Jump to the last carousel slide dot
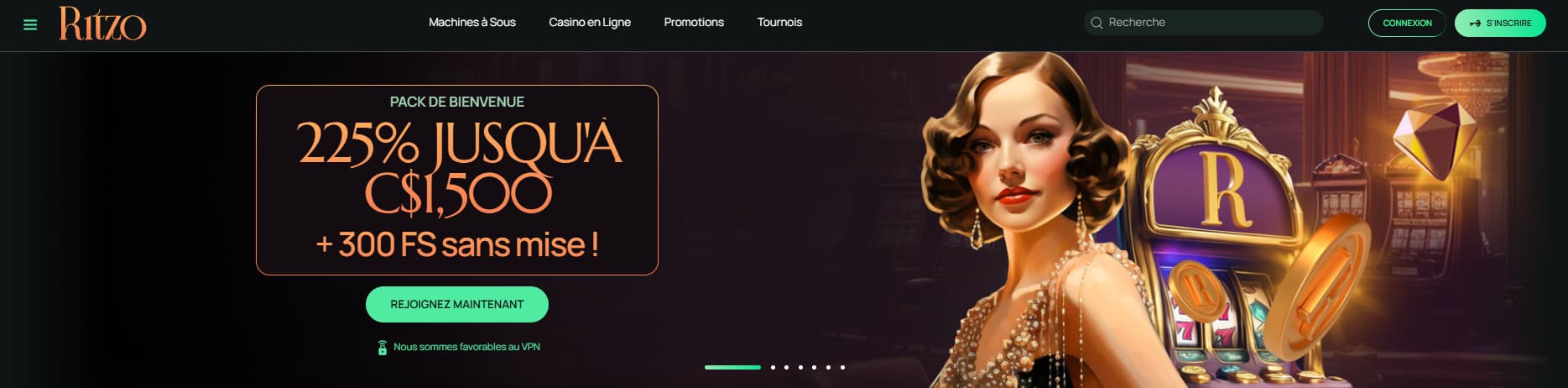 (842, 367)
